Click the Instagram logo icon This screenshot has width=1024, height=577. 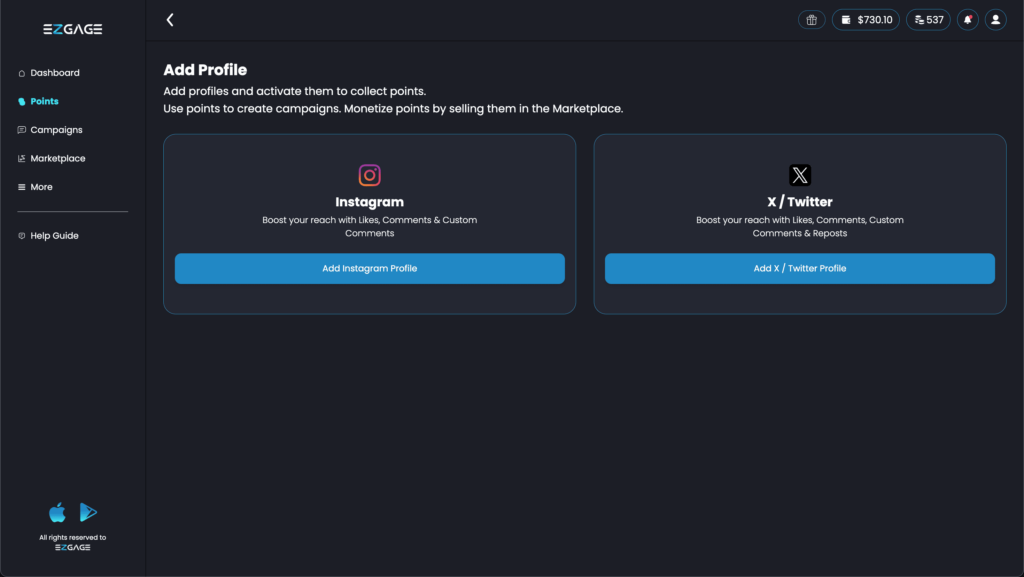[x=370, y=175]
